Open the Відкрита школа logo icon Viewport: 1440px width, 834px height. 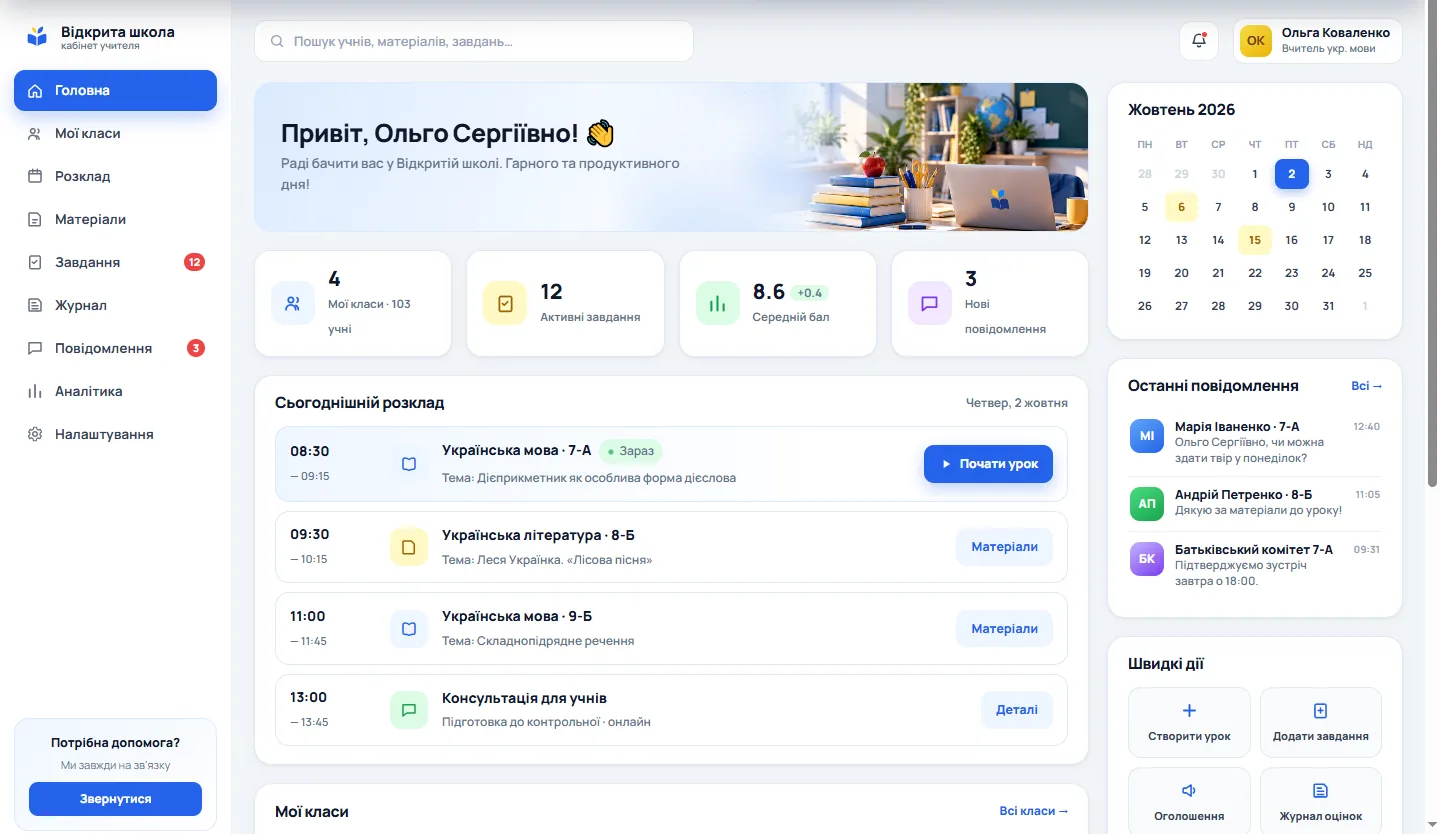click(x=37, y=37)
